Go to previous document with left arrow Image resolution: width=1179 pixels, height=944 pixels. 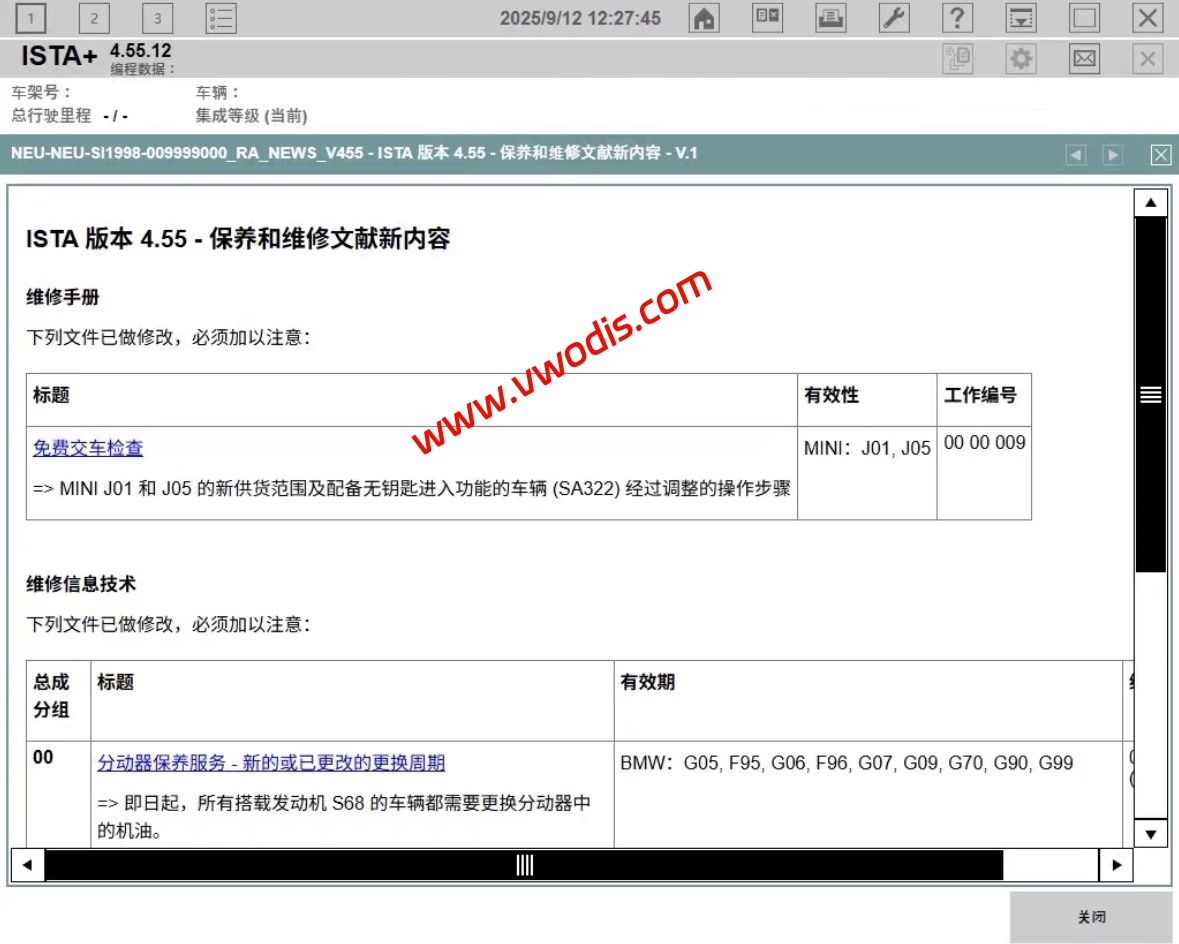pos(1076,155)
